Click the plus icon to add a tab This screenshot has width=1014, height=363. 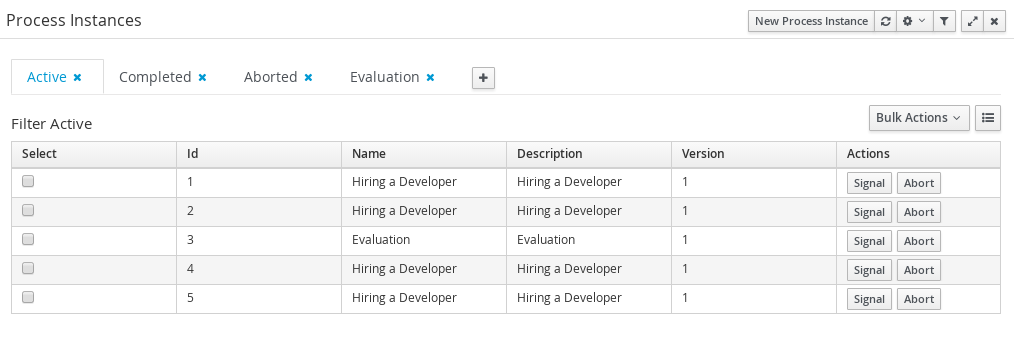coord(483,78)
